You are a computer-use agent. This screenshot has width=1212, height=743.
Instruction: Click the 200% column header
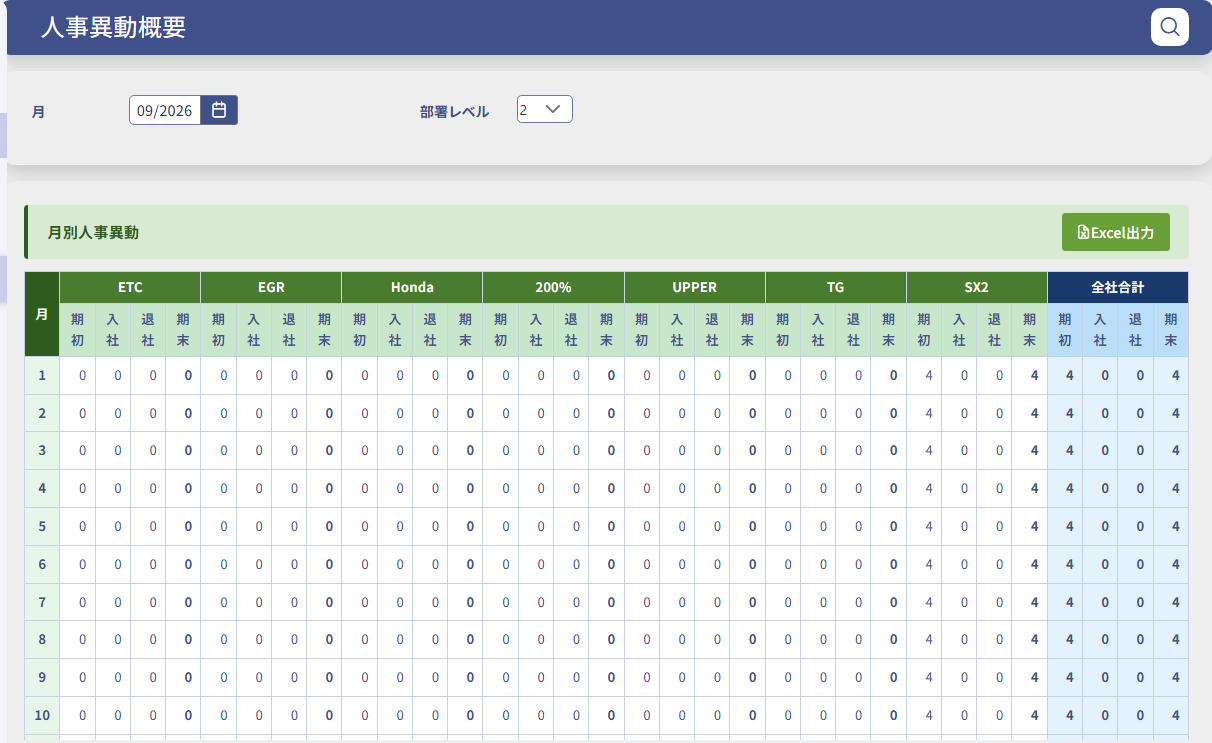[x=553, y=287]
